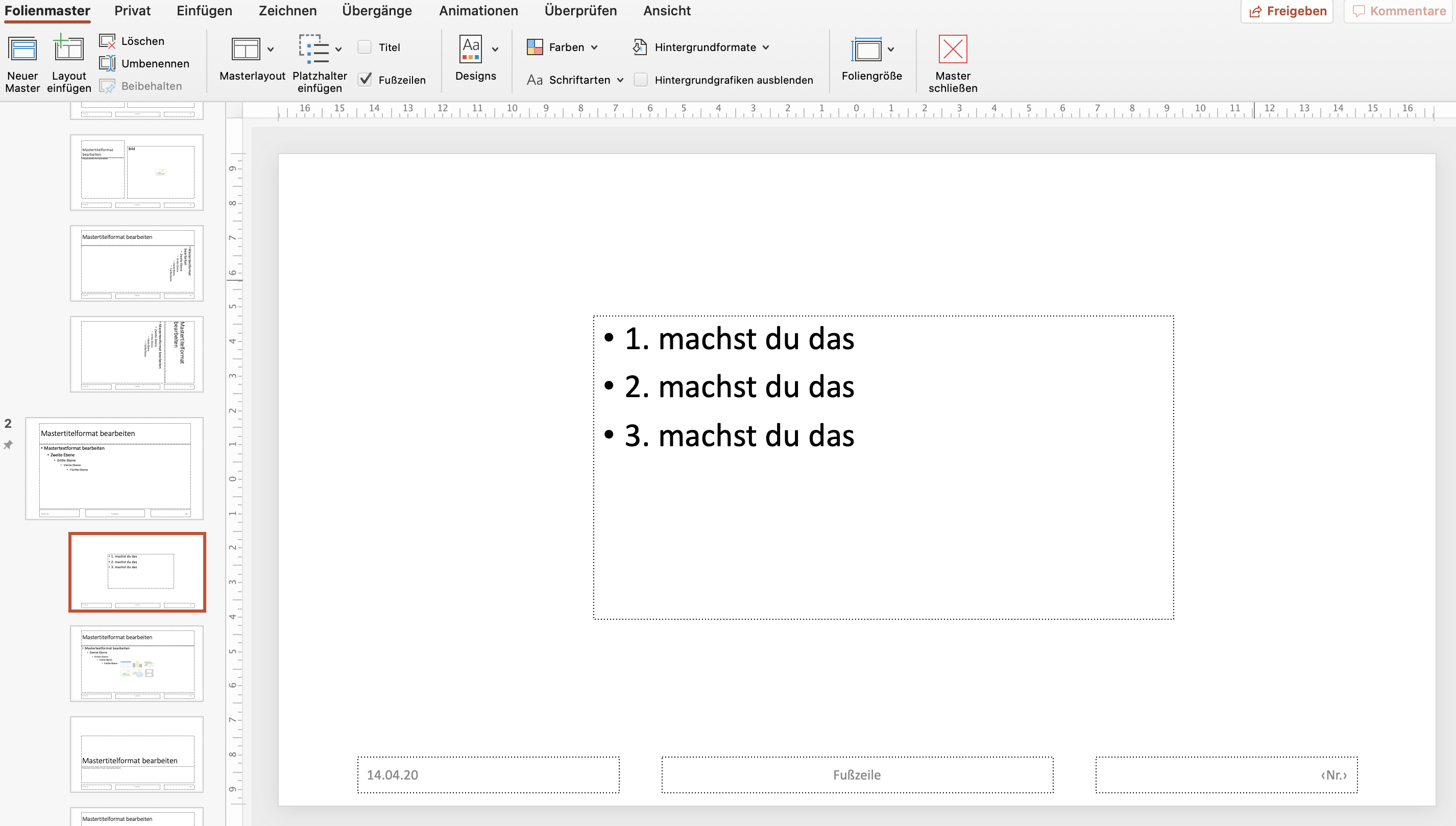
Task: Click the Masterlayout icon
Action: (x=246, y=50)
